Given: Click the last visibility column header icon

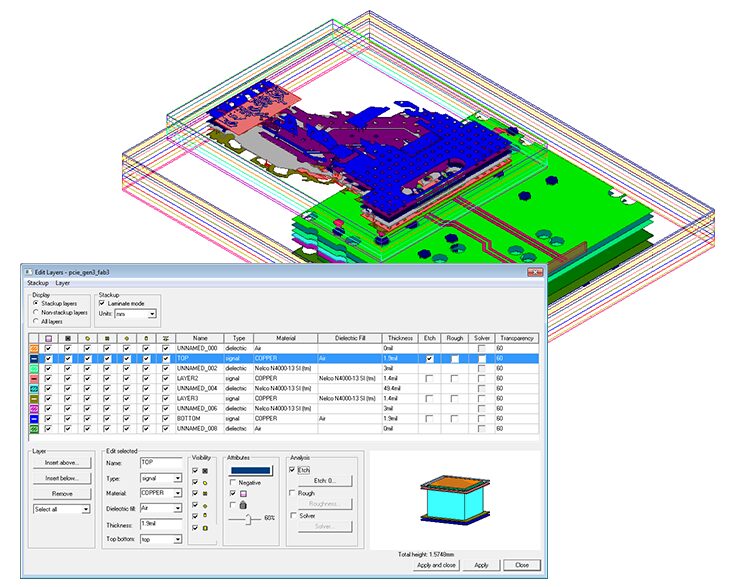Looking at the screenshot, I should click(x=165, y=338).
